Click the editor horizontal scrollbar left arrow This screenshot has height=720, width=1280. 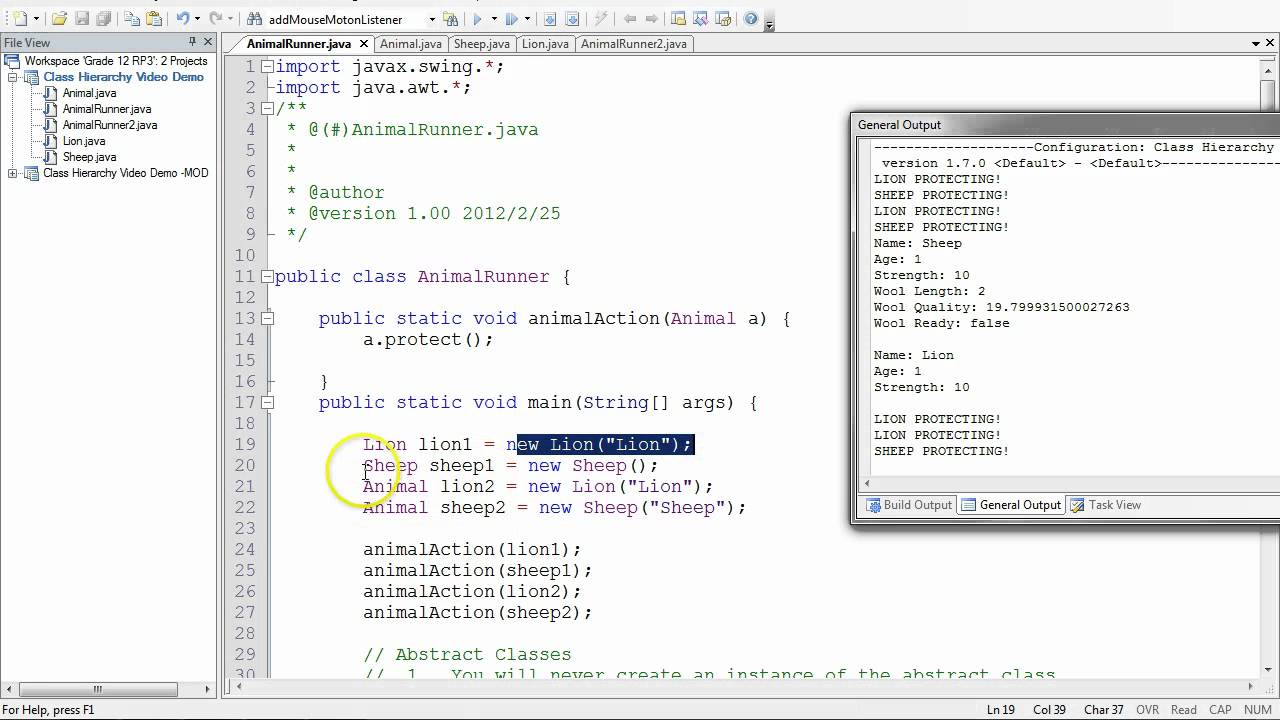237,687
